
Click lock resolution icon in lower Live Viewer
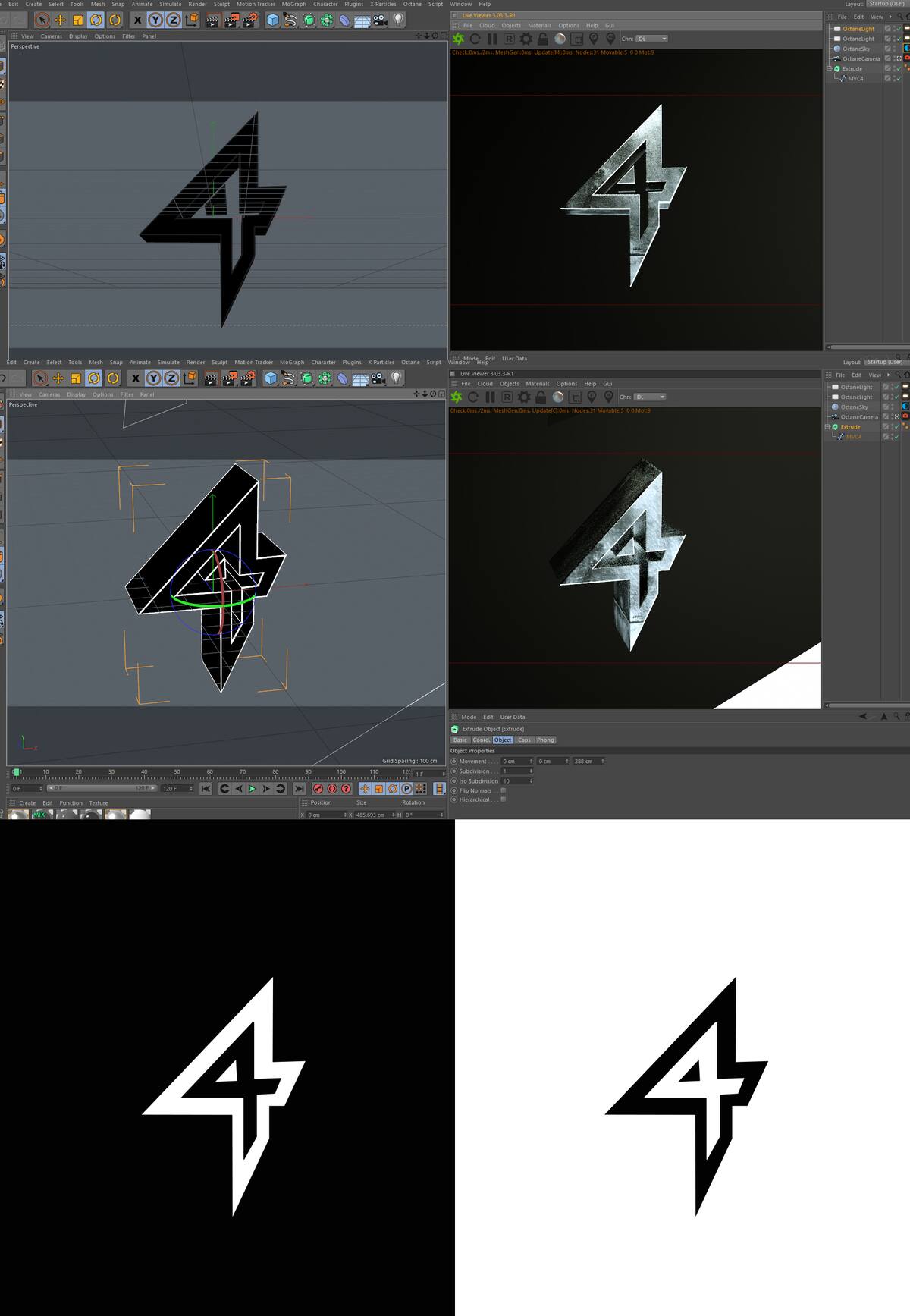pos(541,397)
